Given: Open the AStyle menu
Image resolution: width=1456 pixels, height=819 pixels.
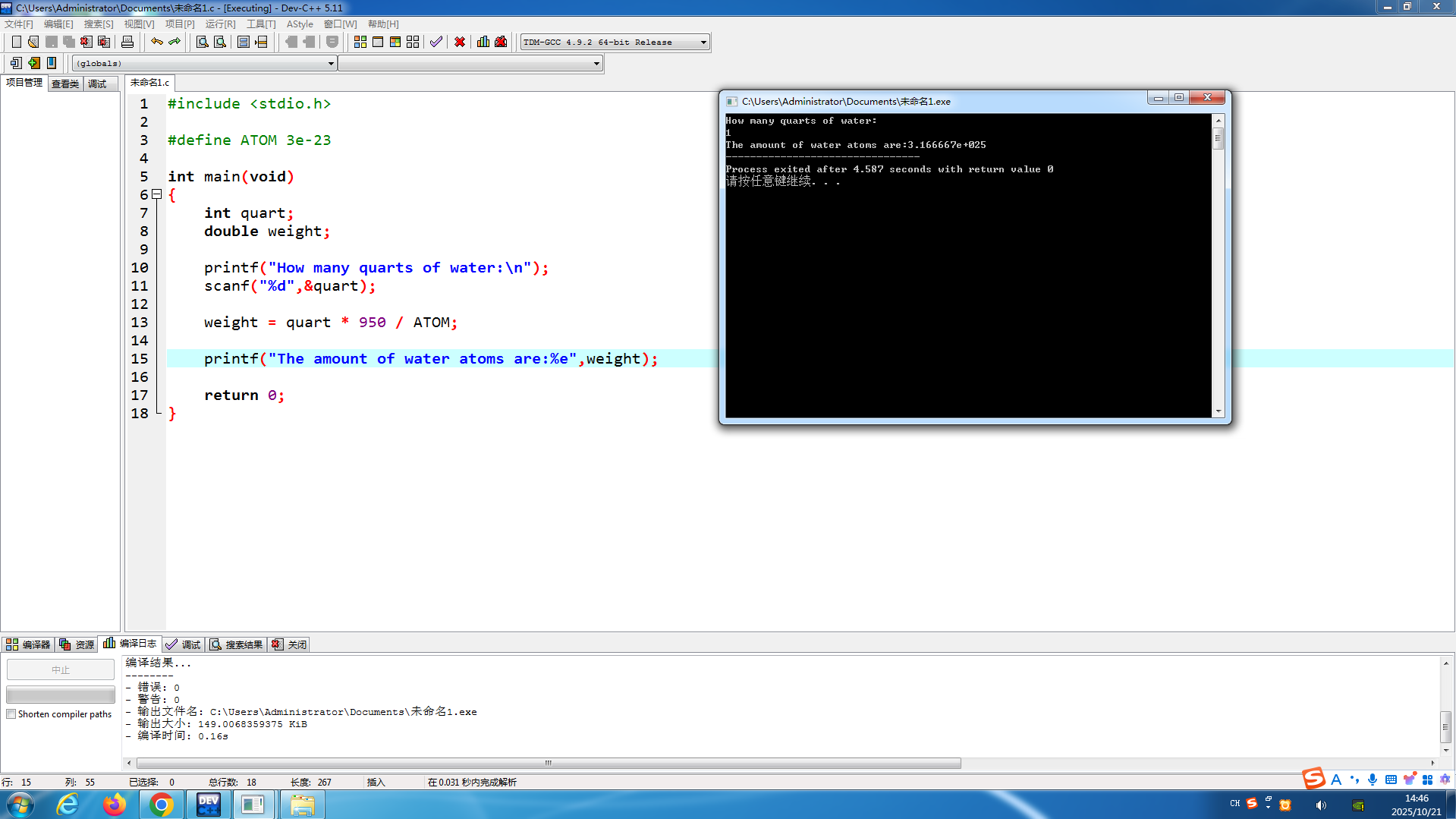Looking at the screenshot, I should click(x=300, y=24).
